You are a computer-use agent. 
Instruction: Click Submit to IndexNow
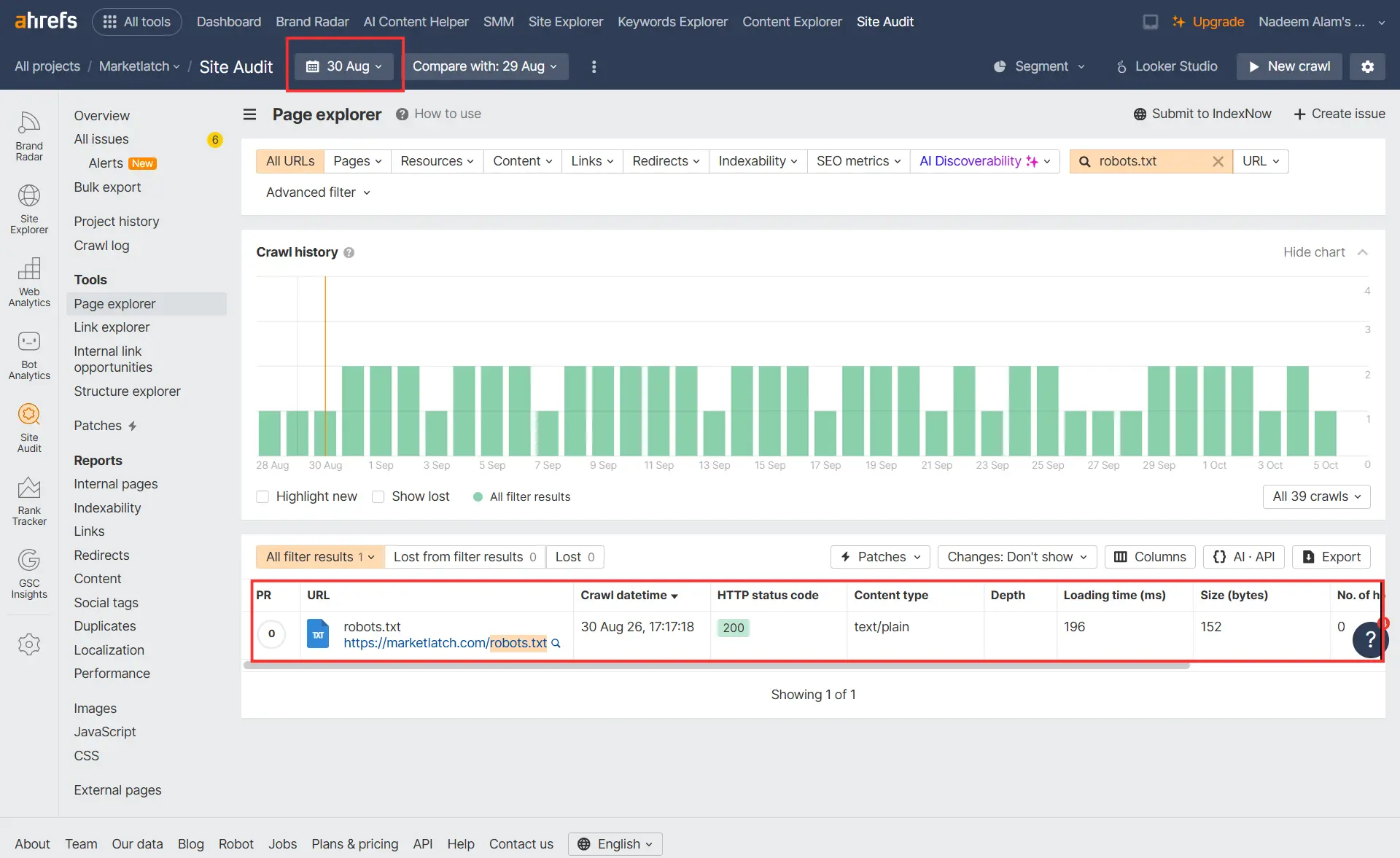(x=1202, y=114)
